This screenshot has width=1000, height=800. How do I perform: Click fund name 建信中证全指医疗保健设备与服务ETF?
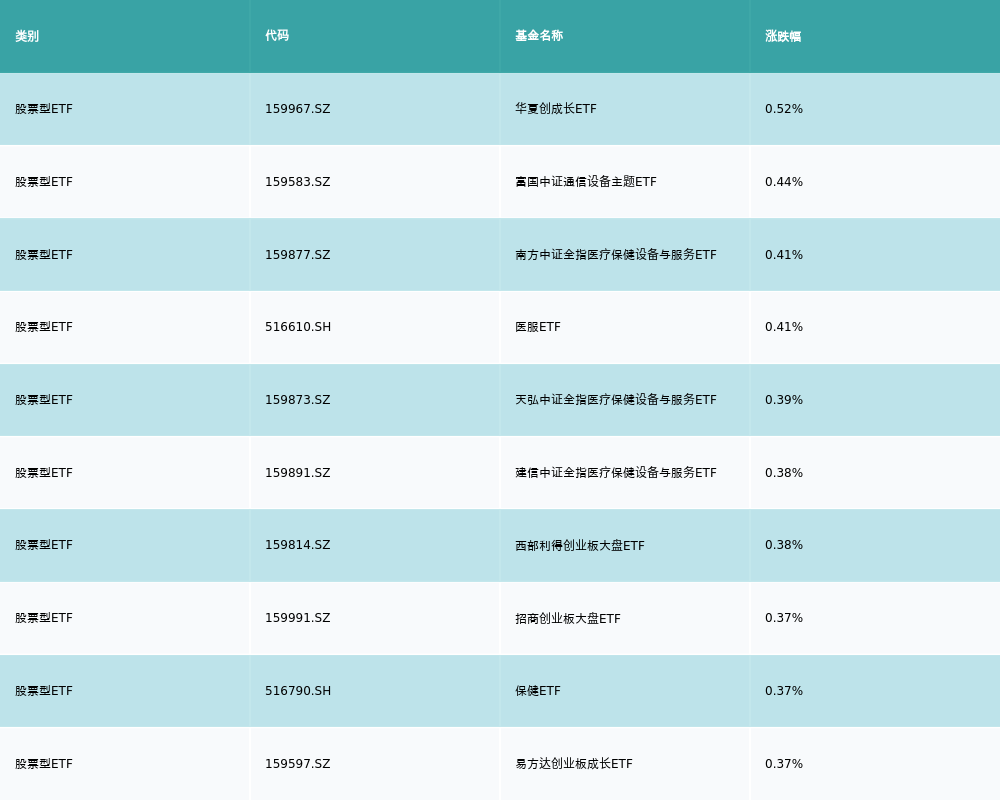(616, 473)
